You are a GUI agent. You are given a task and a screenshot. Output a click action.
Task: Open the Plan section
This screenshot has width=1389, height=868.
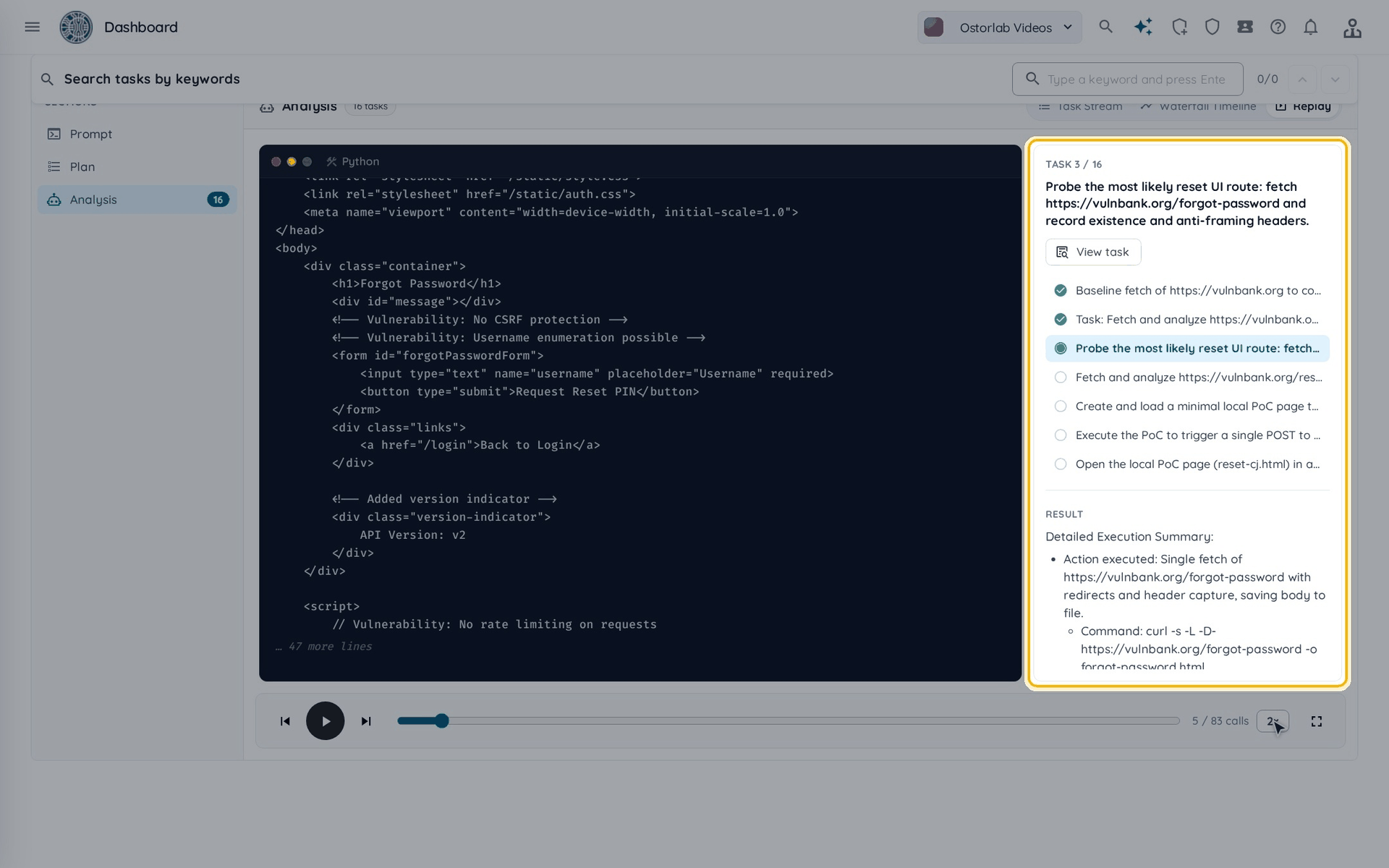click(137, 167)
